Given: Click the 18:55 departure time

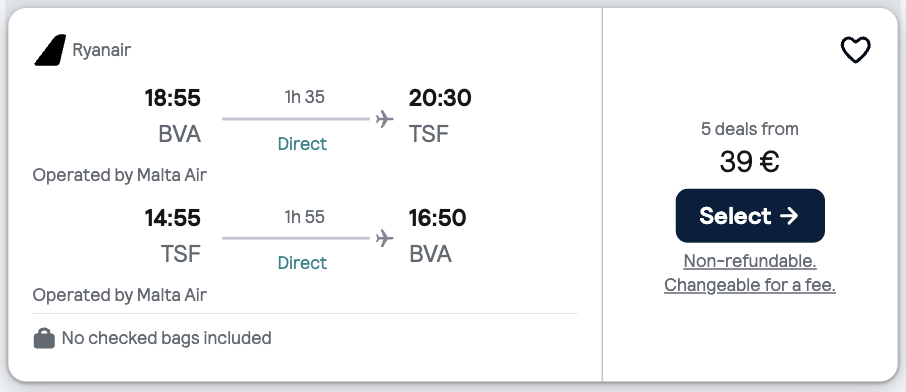Looking at the screenshot, I should pos(172,98).
